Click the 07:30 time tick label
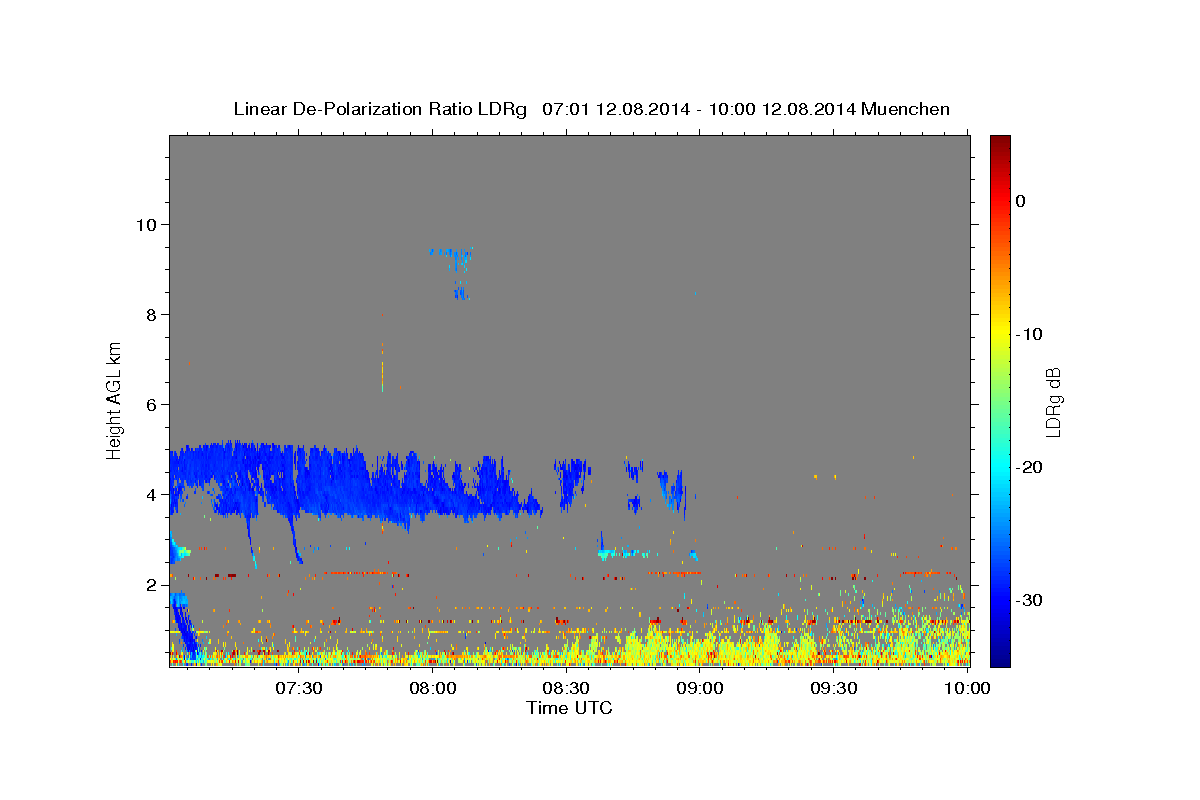The height and width of the screenshot is (800, 1200). tap(299, 688)
